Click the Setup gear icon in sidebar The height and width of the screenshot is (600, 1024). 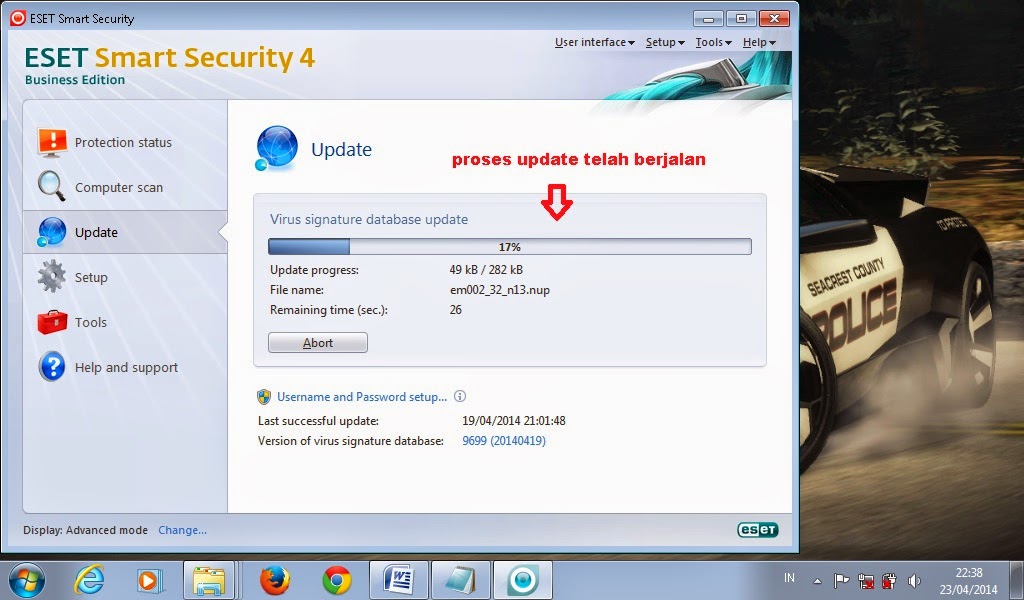(x=52, y=277)
